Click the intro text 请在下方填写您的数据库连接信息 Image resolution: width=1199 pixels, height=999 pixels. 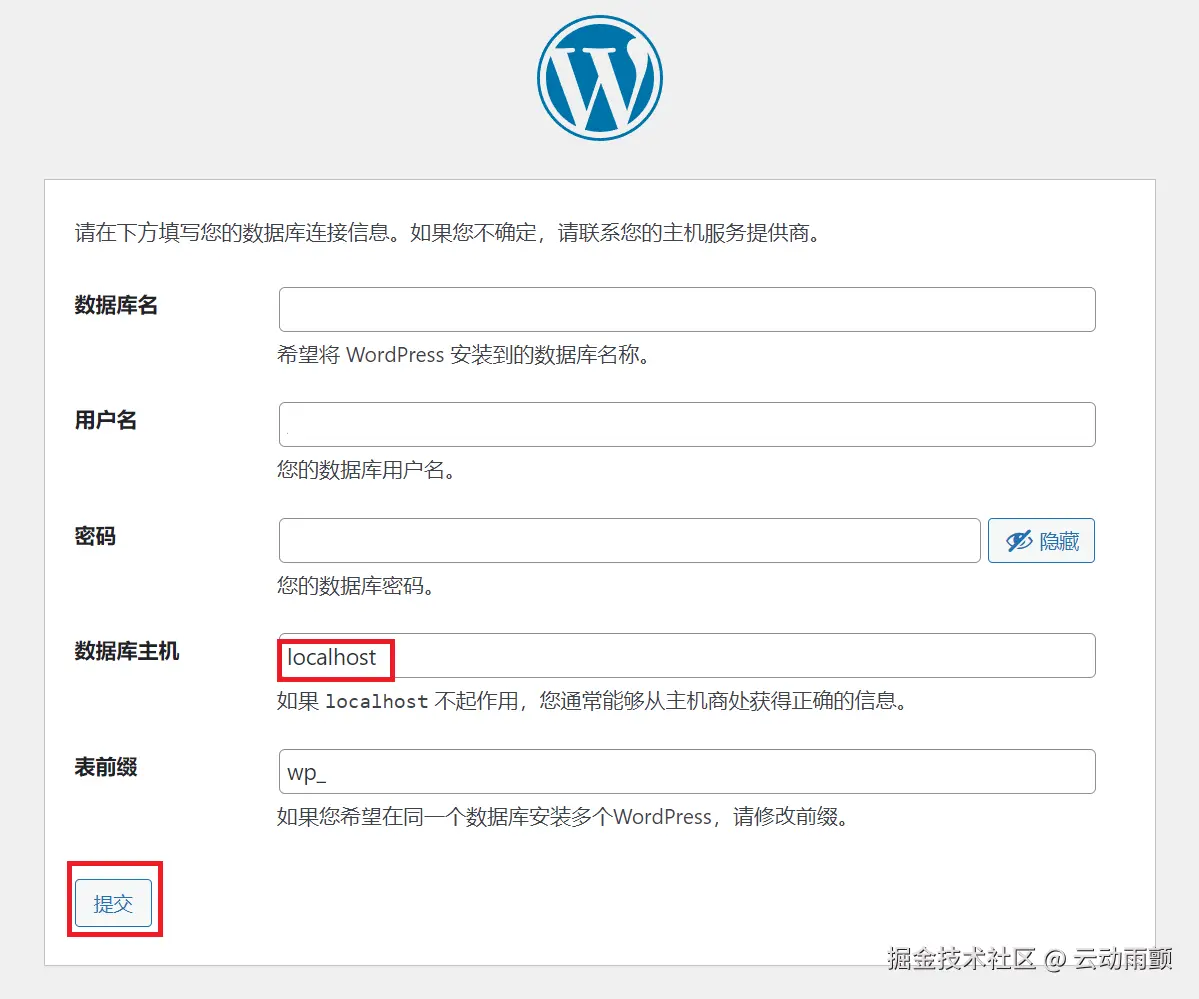[448, 233]
